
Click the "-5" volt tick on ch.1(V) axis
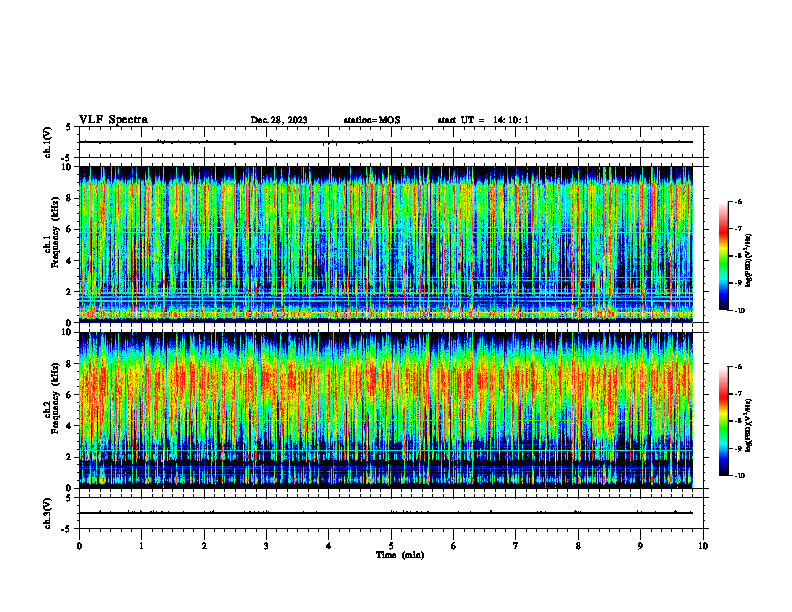(68, 158)
